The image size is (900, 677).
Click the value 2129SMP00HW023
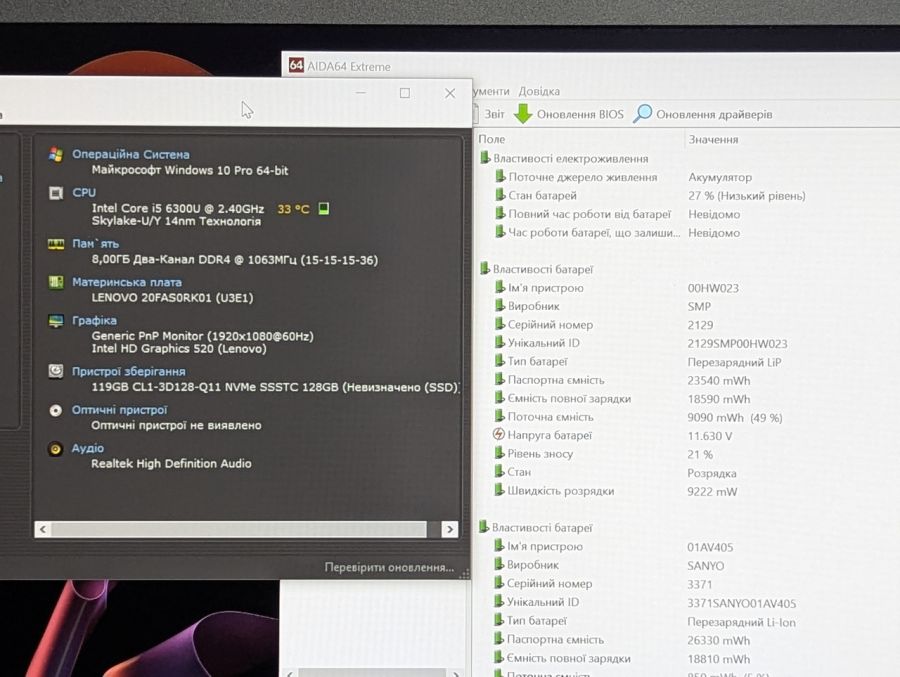click(x=737, y=343)
